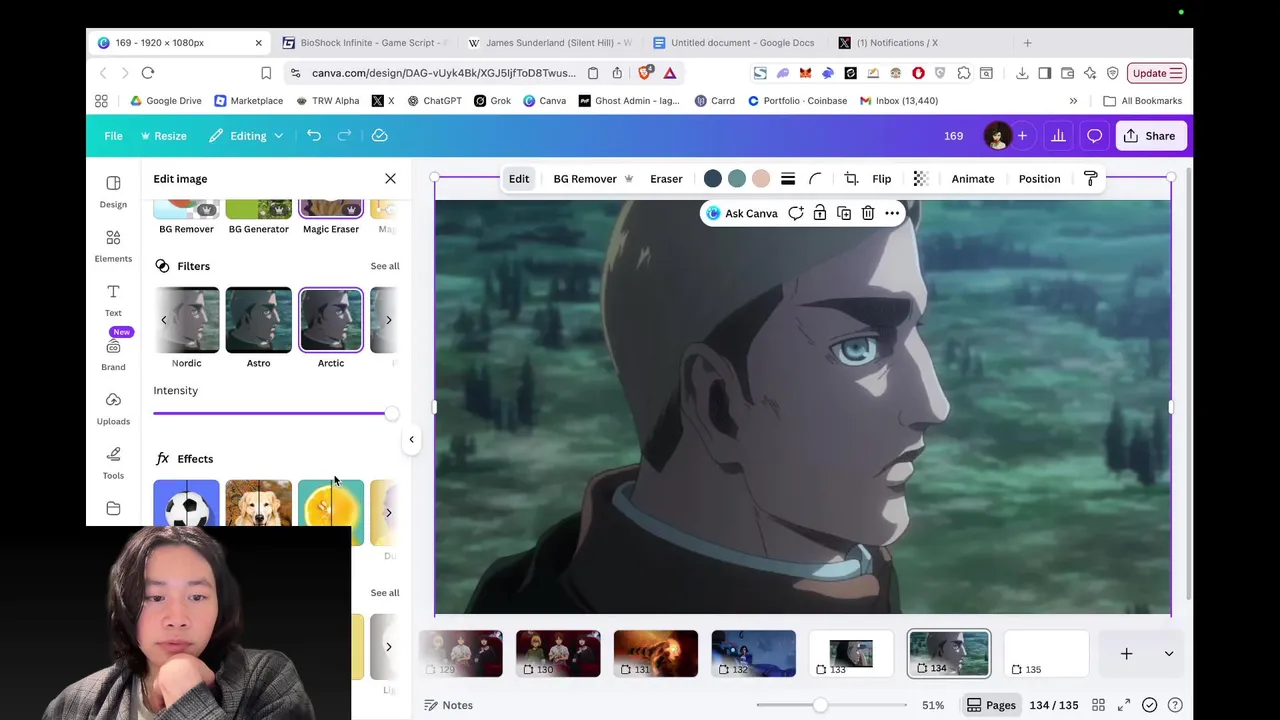This screenshot has height=720, width=1280.
Task: Switch to Untitled document Google Docs tab
Action: click(734, 43)
